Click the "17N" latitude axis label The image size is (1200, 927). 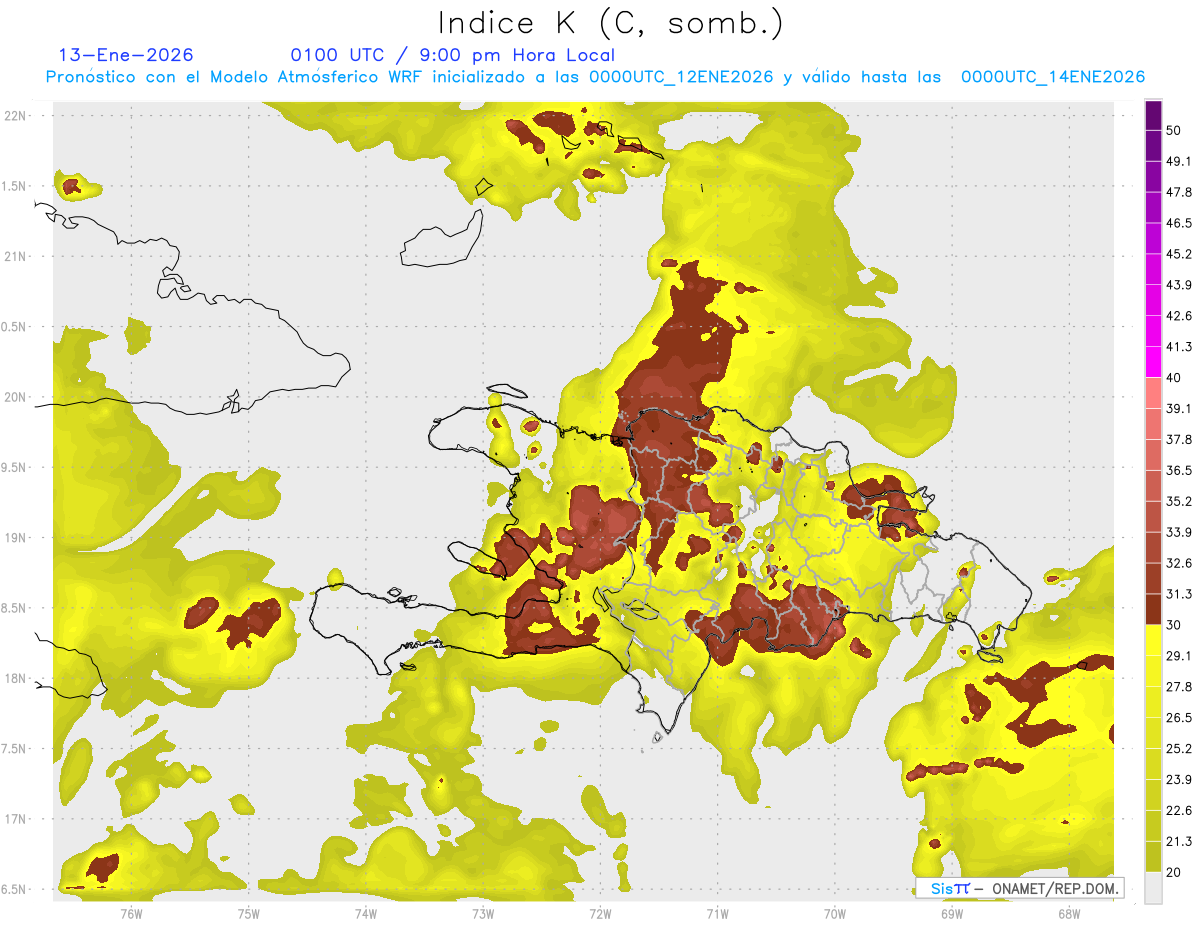[15, 819]
